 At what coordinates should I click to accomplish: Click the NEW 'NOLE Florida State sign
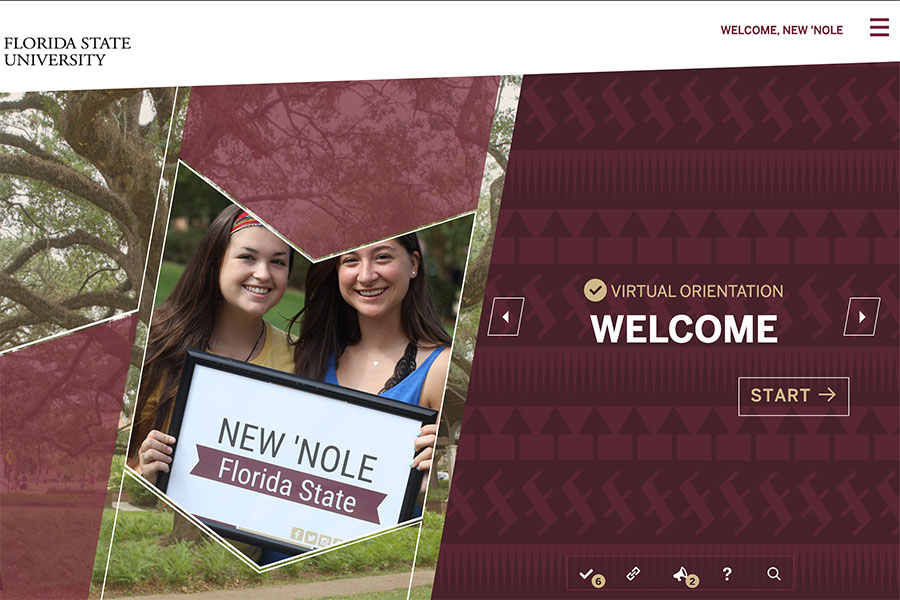pyautogui.click(x=296, y=456)
